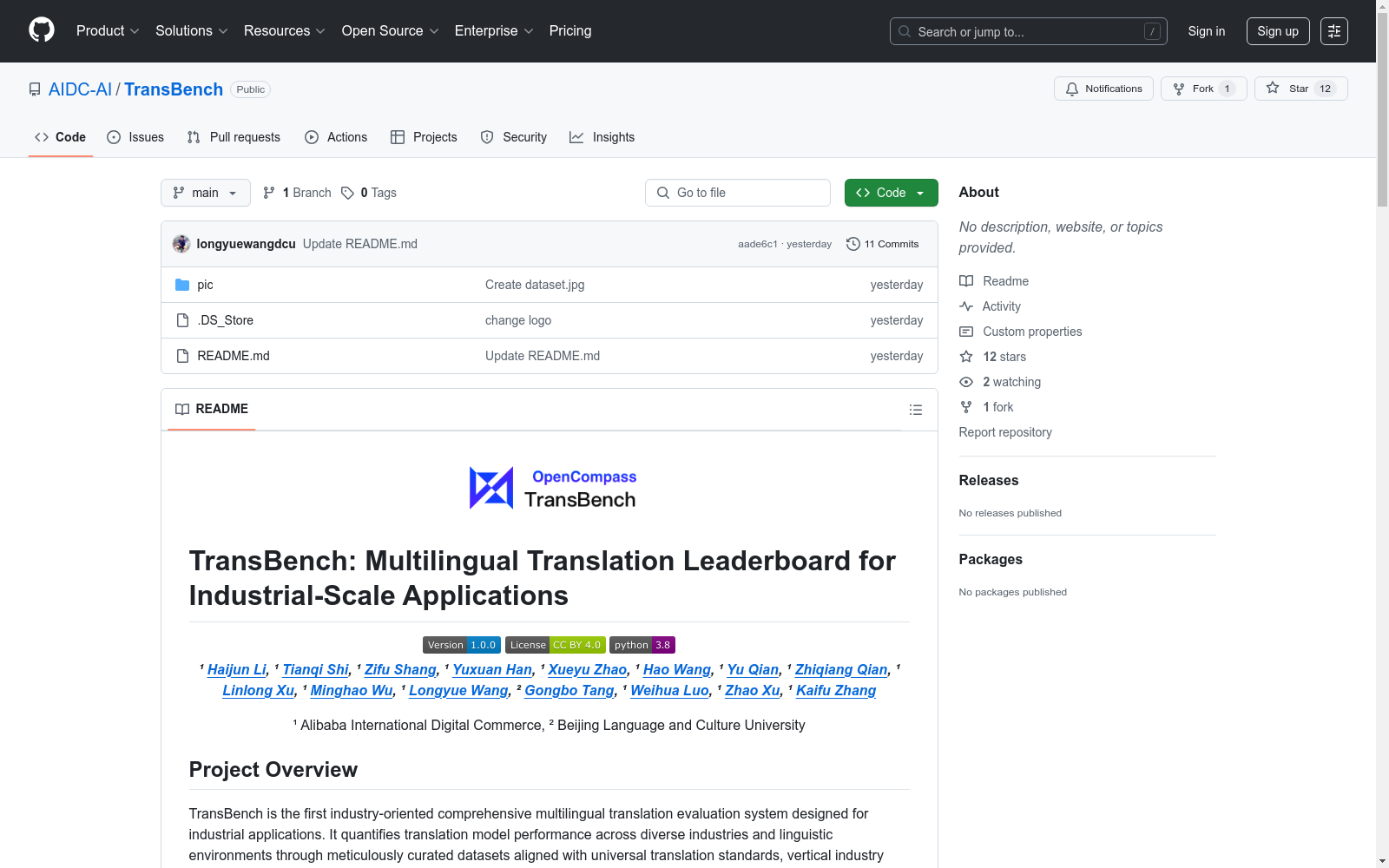1389x868 pixels.
Task: Click the page vertical scrollbar thumb
Action: [1382, 108]
